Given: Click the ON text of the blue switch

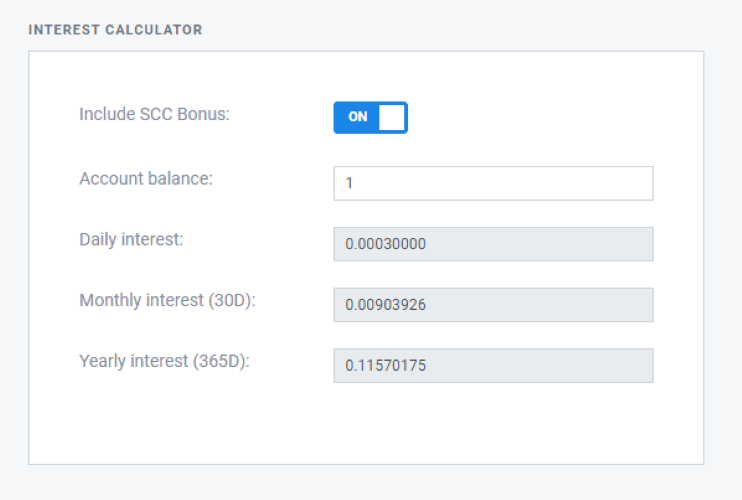Looking at the screenshot, I should [358, 117].
